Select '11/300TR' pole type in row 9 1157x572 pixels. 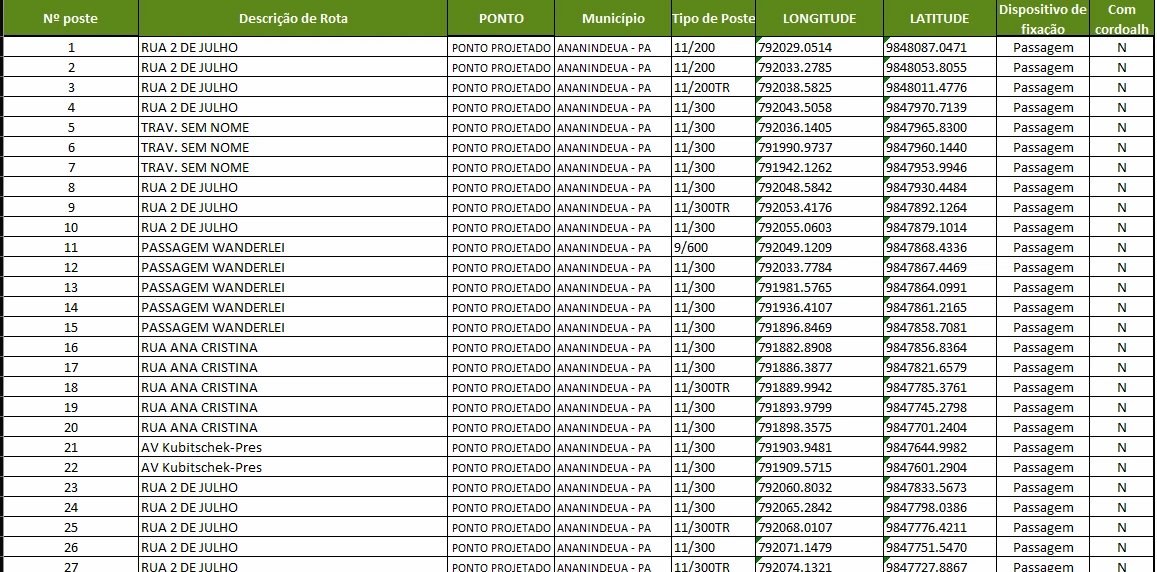click(714, 207)
